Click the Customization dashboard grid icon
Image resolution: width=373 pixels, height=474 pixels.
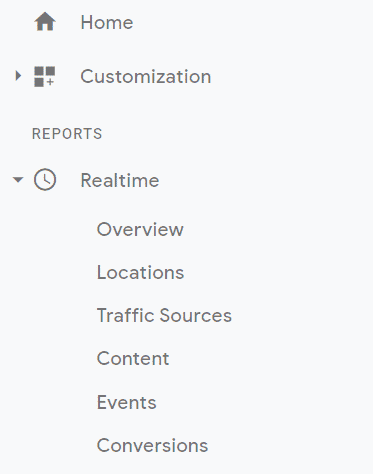pos(45,76)
